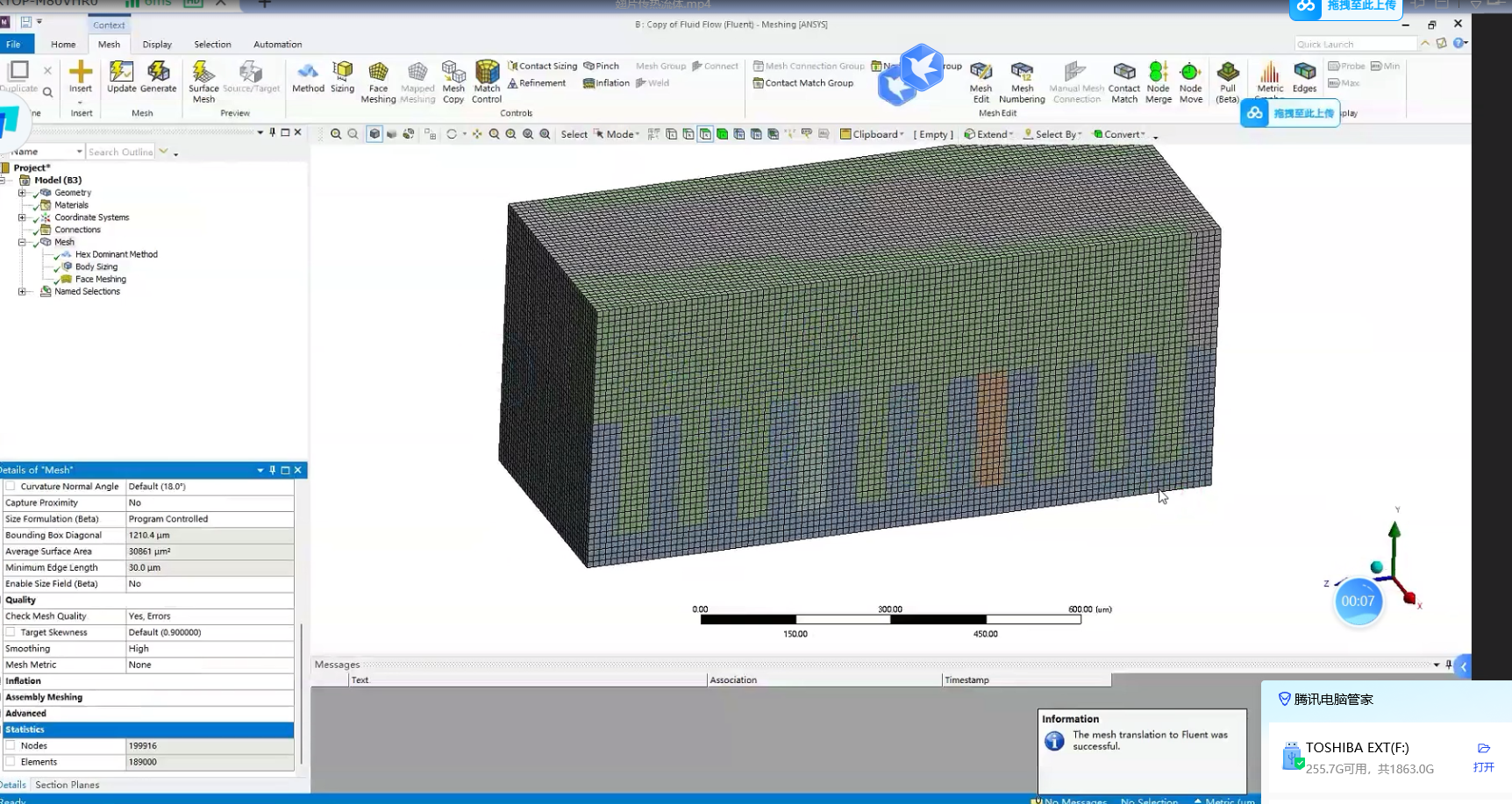
Task: Toggle the Curvature Normal Angle checkbox
Action: pos(11,487)
